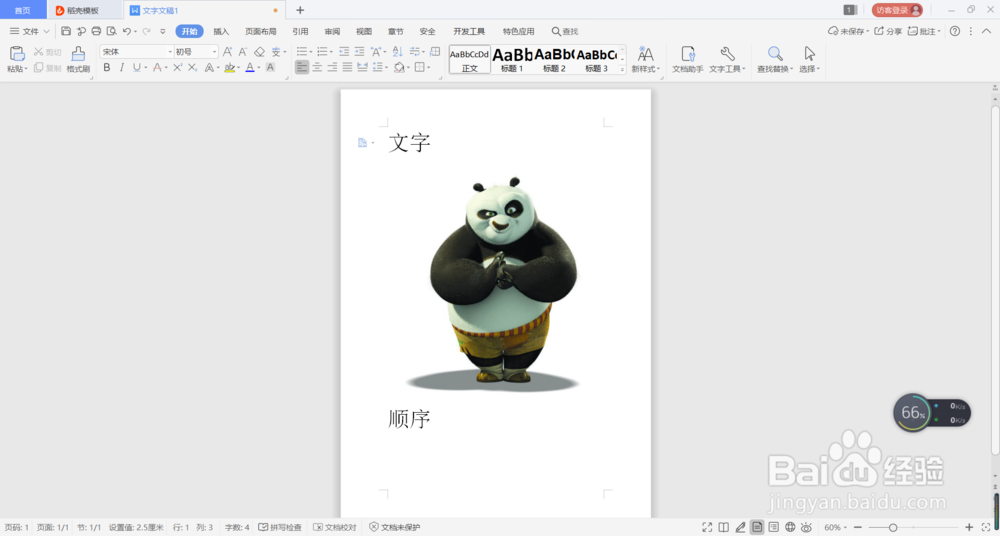
Task: Apply Subscript formatting
Action: [193, 67]
